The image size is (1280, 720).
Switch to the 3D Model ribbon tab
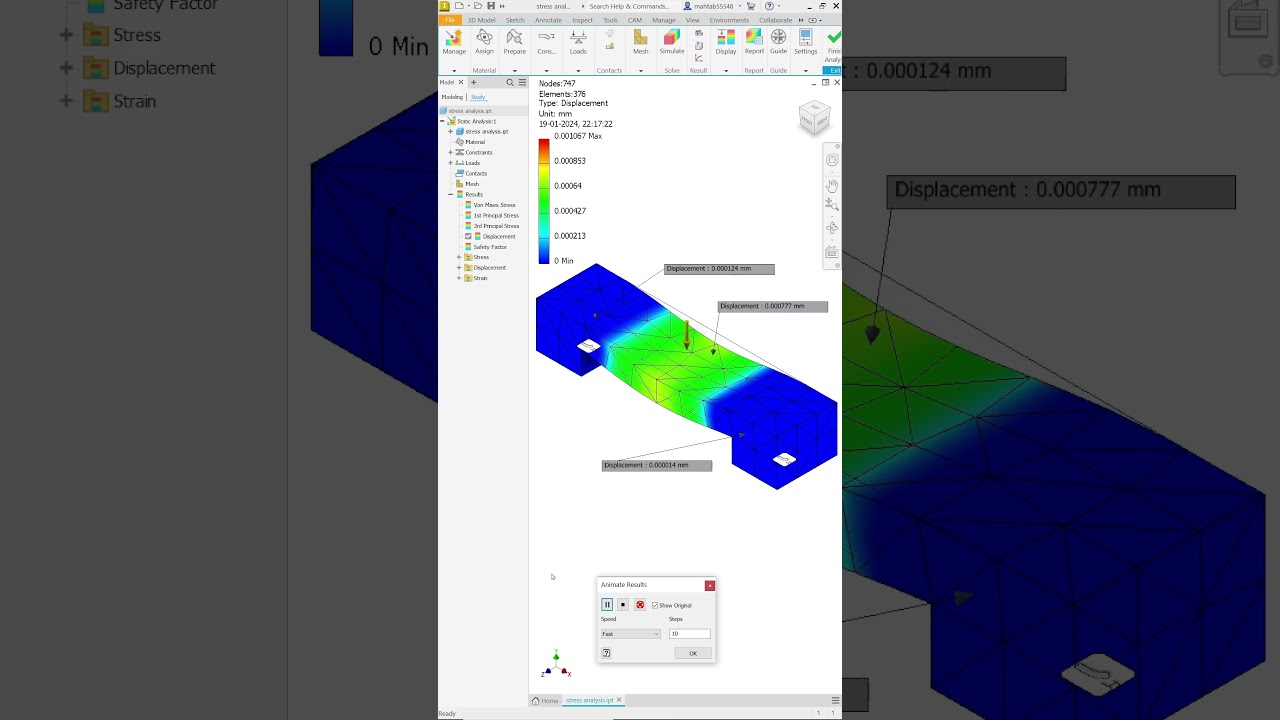point(481,20)
